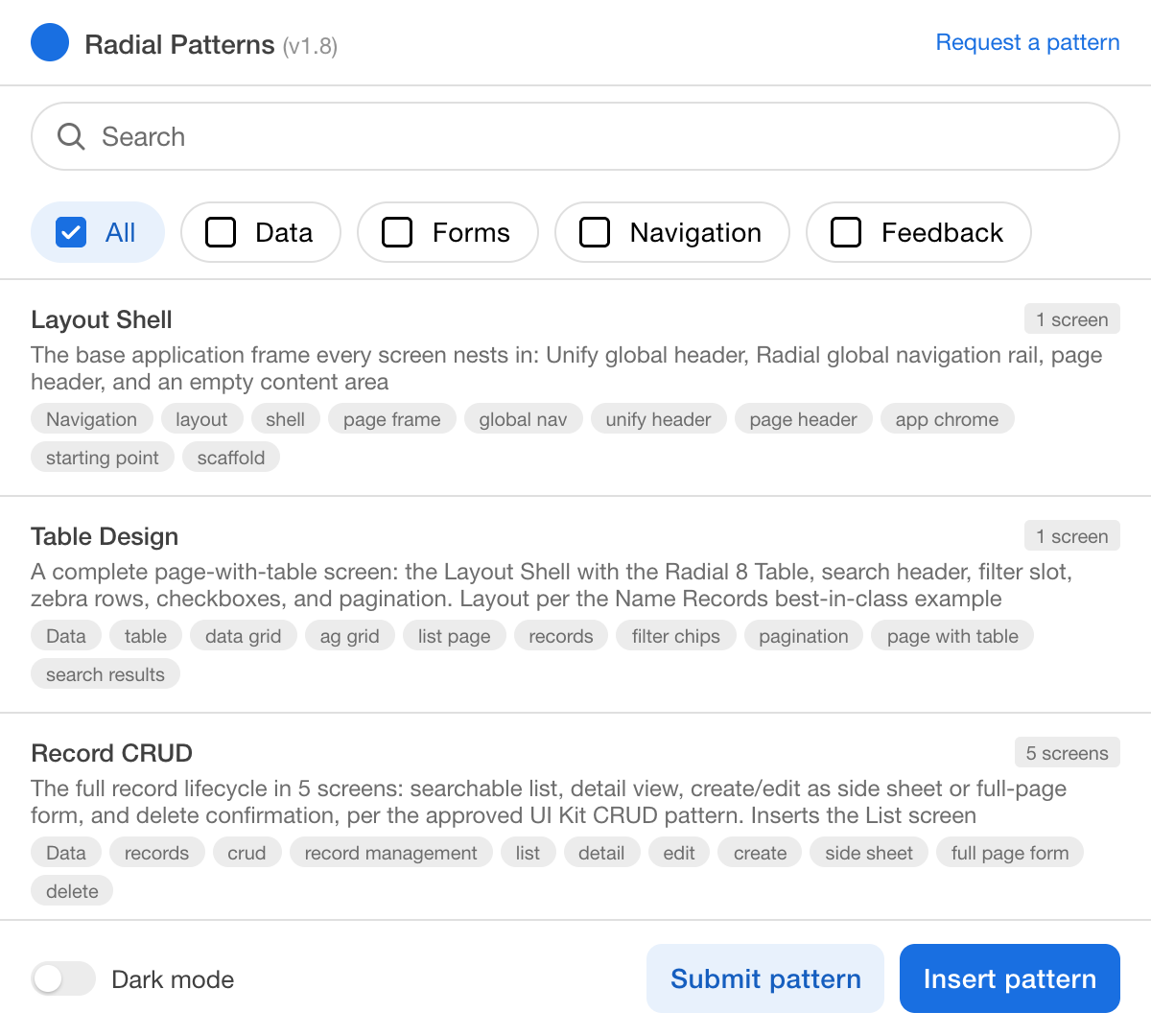Click the global nav tag chip
The height and width of the screenshot is (1036, 1151).
pos(523,419)
